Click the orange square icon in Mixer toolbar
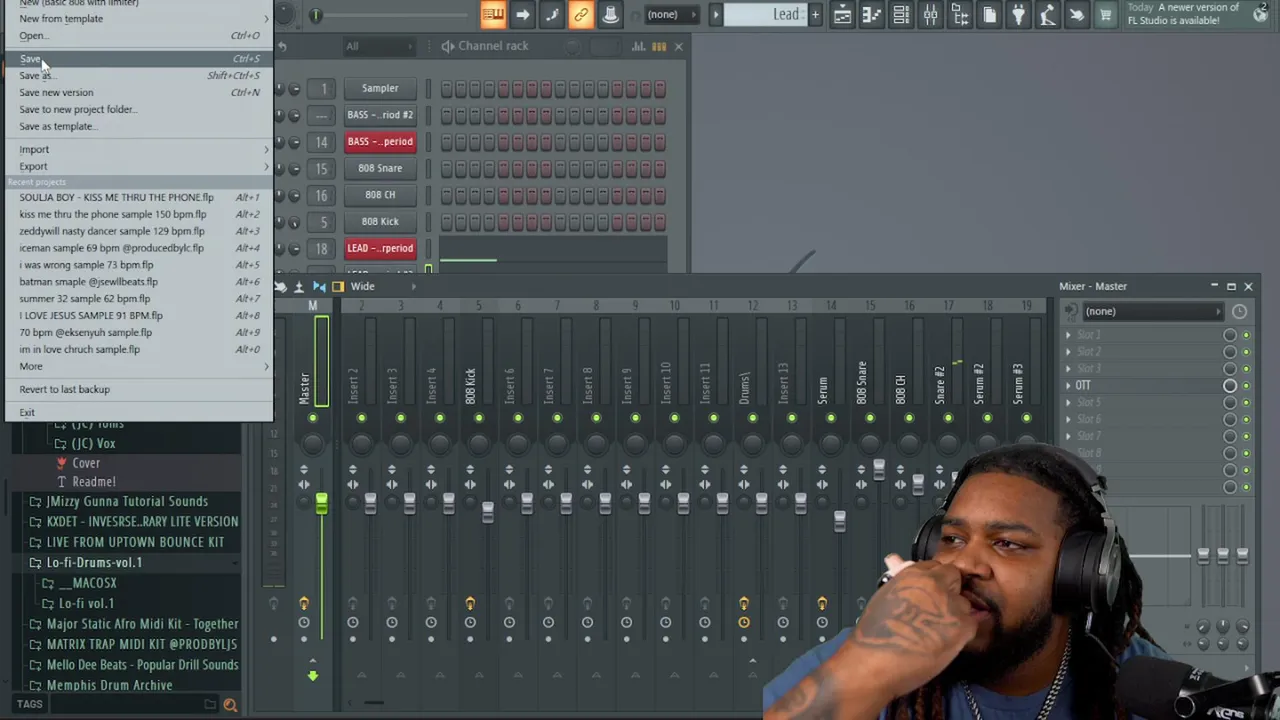 pyautogui.click(x=338, y=287)
